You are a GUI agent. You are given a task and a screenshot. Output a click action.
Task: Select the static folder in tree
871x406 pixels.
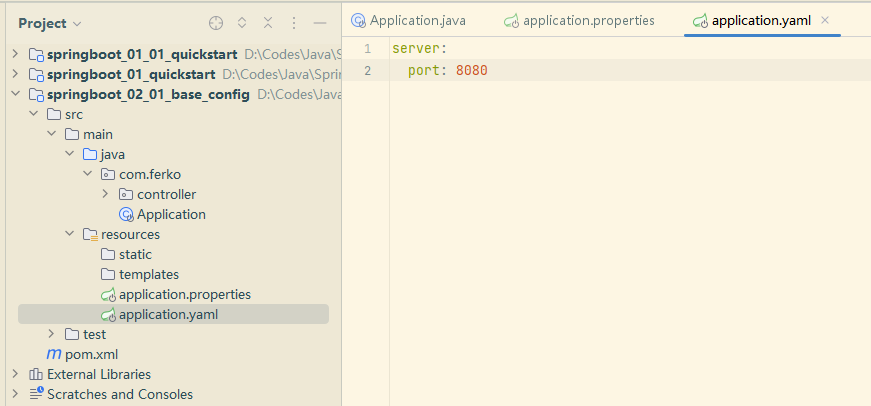135,254
